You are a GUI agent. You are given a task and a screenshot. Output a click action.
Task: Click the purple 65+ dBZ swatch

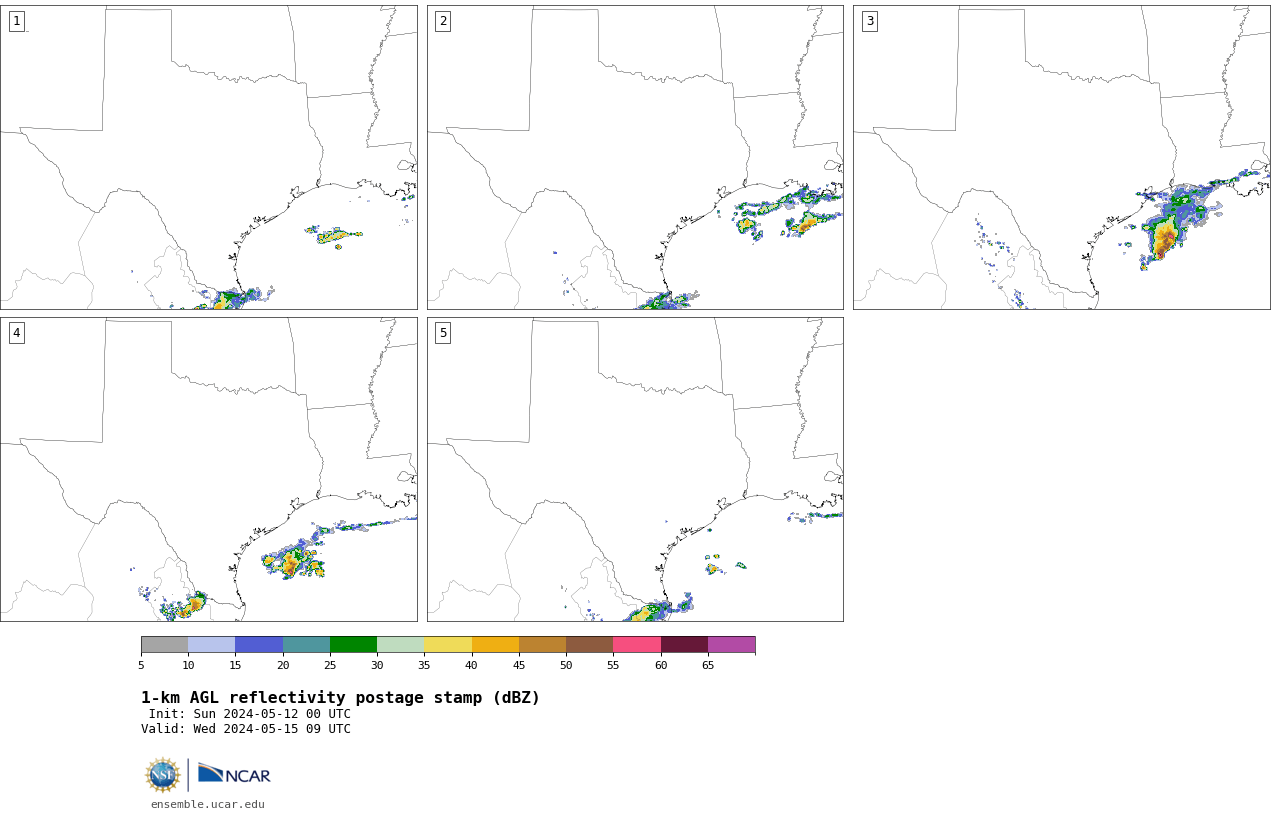click(731, 644)
